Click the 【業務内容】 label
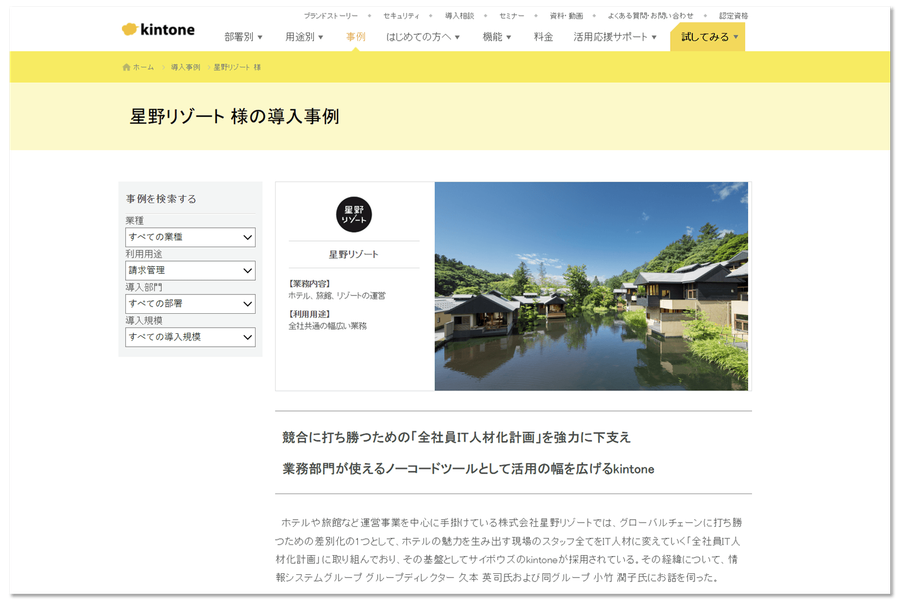This screenshot has width=900, height=600. (x=309, y=284)
